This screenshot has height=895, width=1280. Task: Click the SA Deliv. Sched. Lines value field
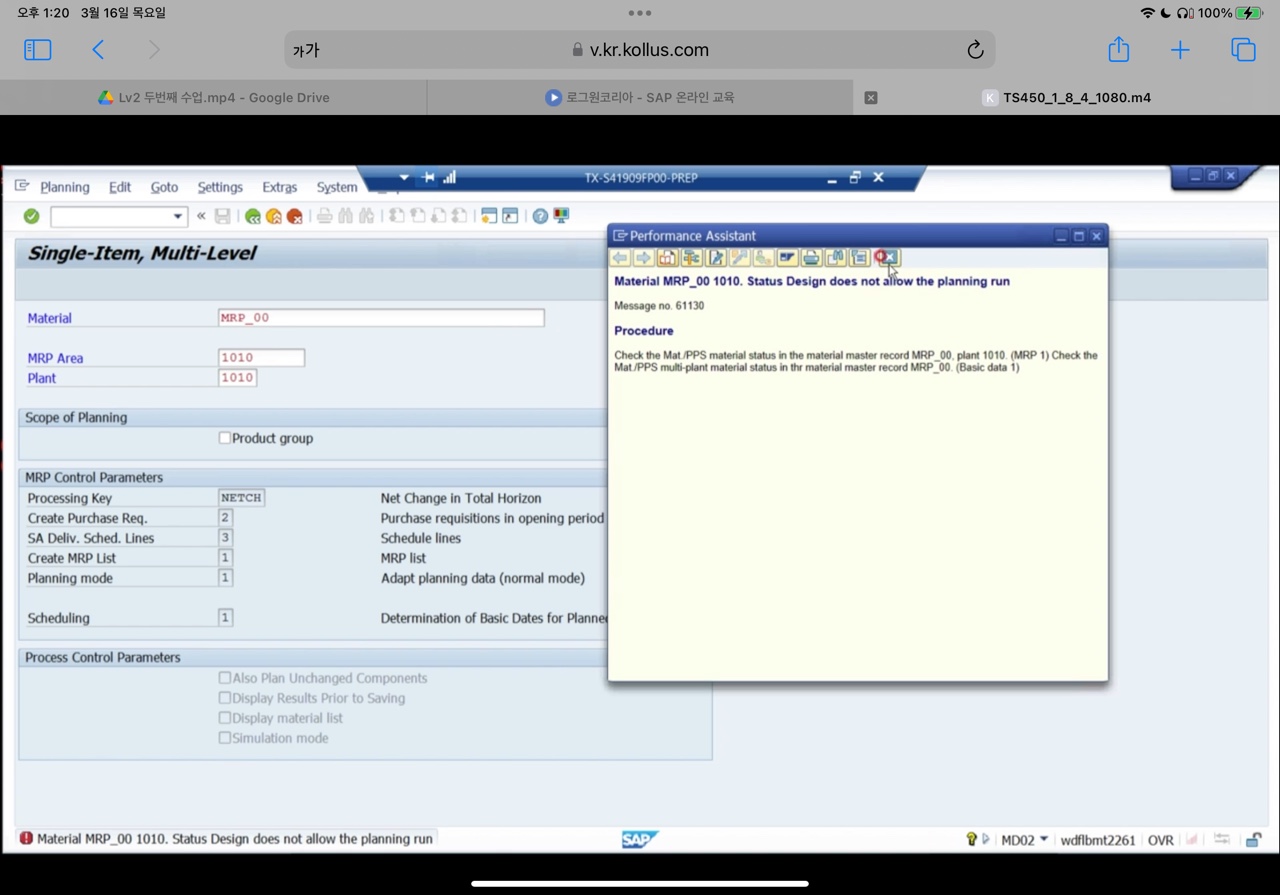point(225,538)
